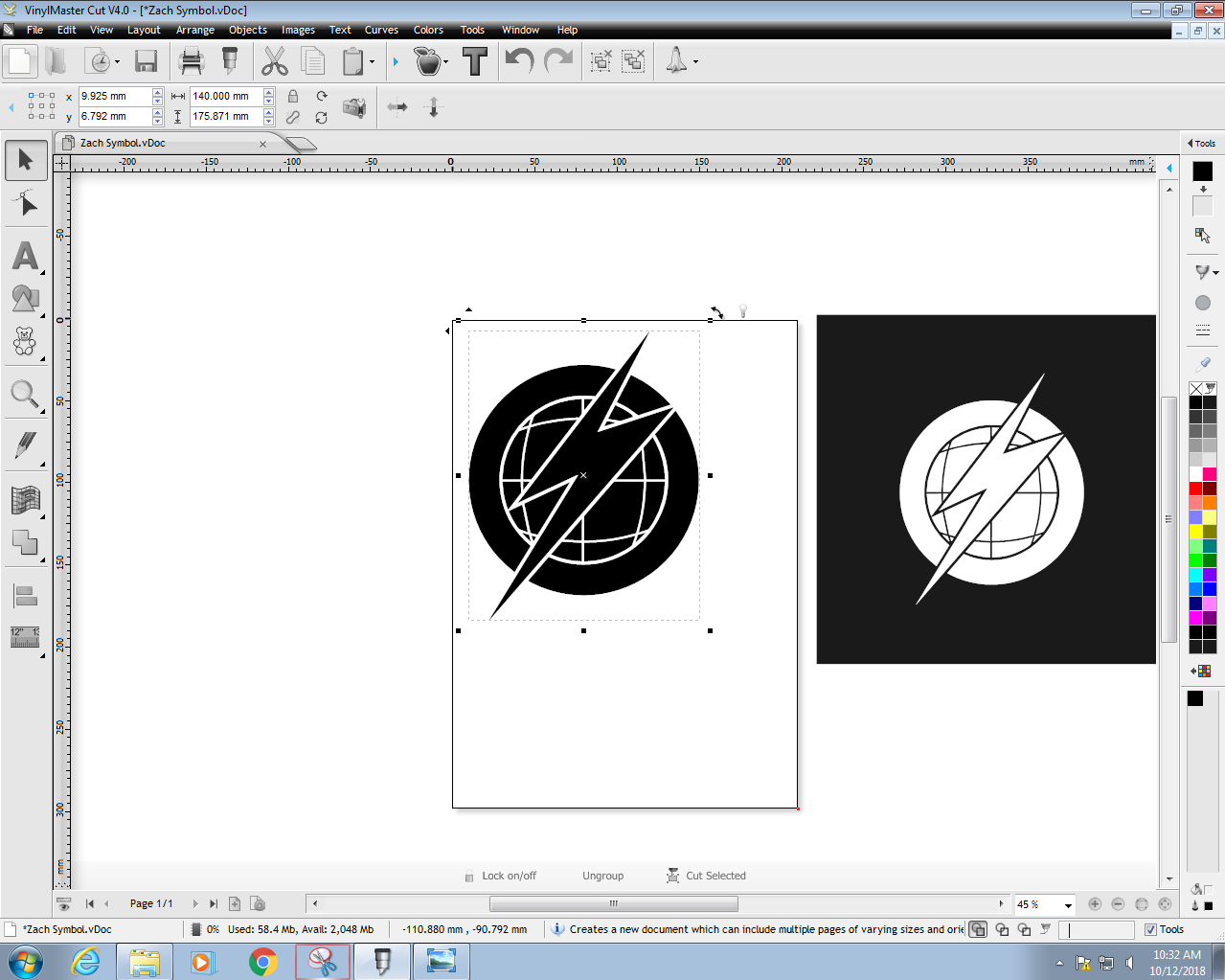Pick the red color swatch in palette

1195,489
